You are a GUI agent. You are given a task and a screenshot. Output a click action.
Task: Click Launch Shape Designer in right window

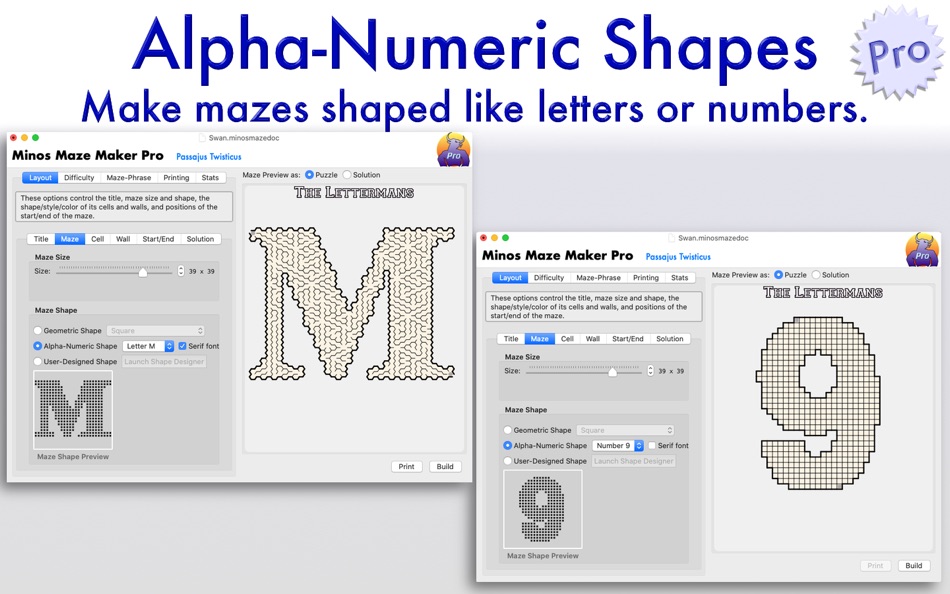634,461
